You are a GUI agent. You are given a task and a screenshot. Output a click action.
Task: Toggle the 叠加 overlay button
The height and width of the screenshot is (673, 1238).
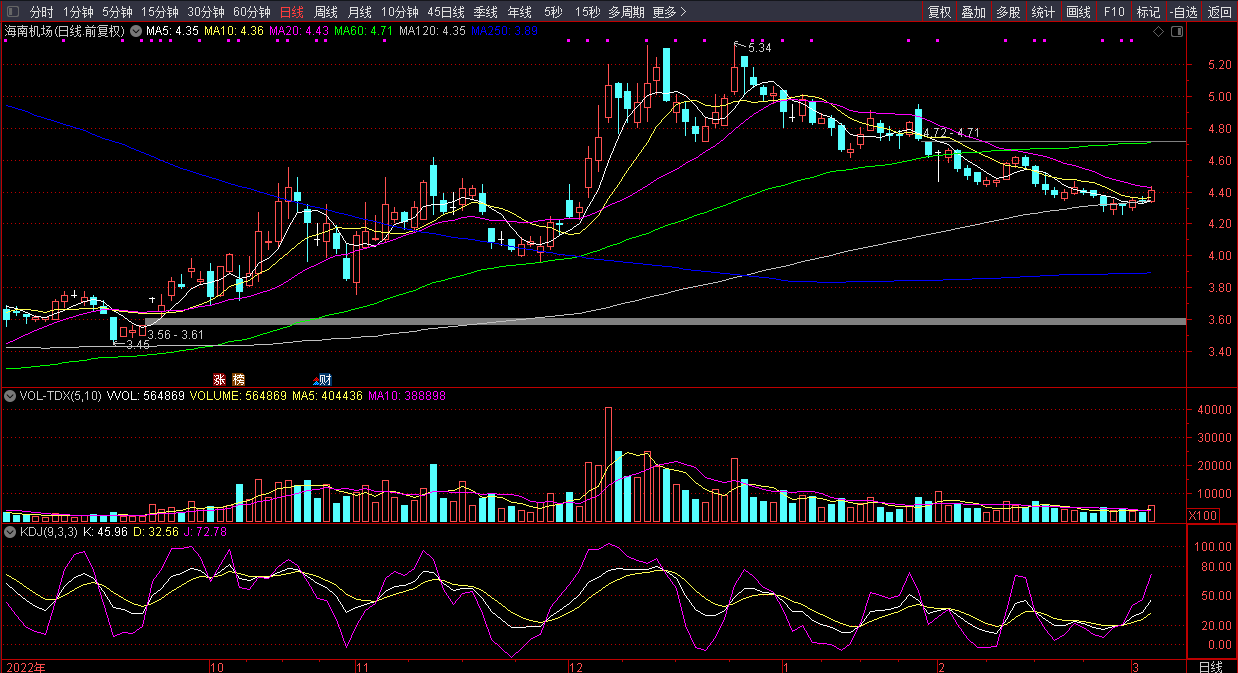[x=973, y=12]
